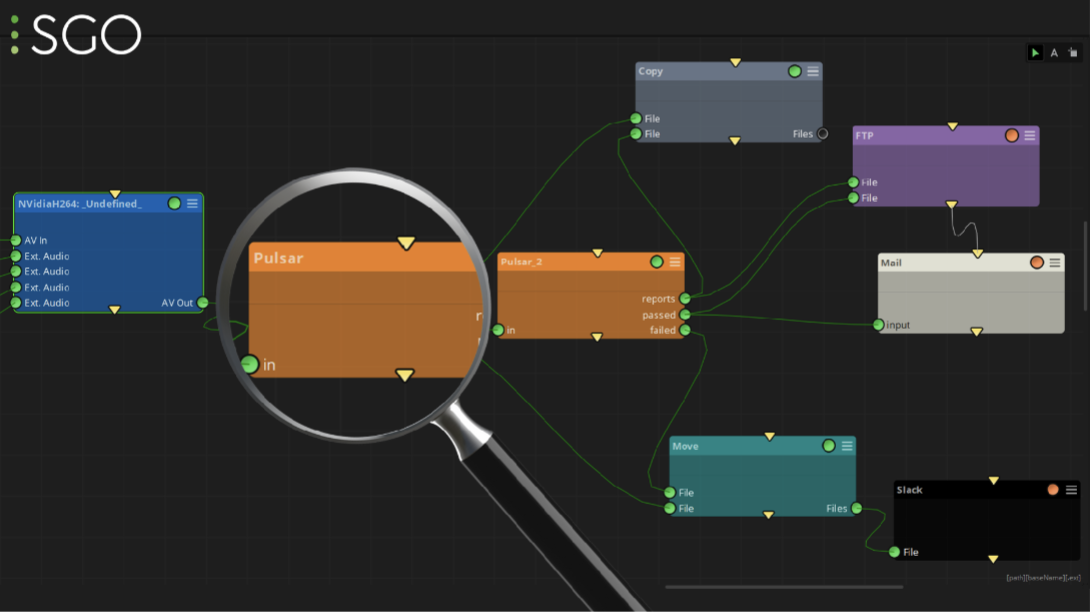Image resolution: width=1090 pixels, height=612 pixels.
Task: Click the bottom yellow triangle on Mail node
Action: [x=977, y=332]
